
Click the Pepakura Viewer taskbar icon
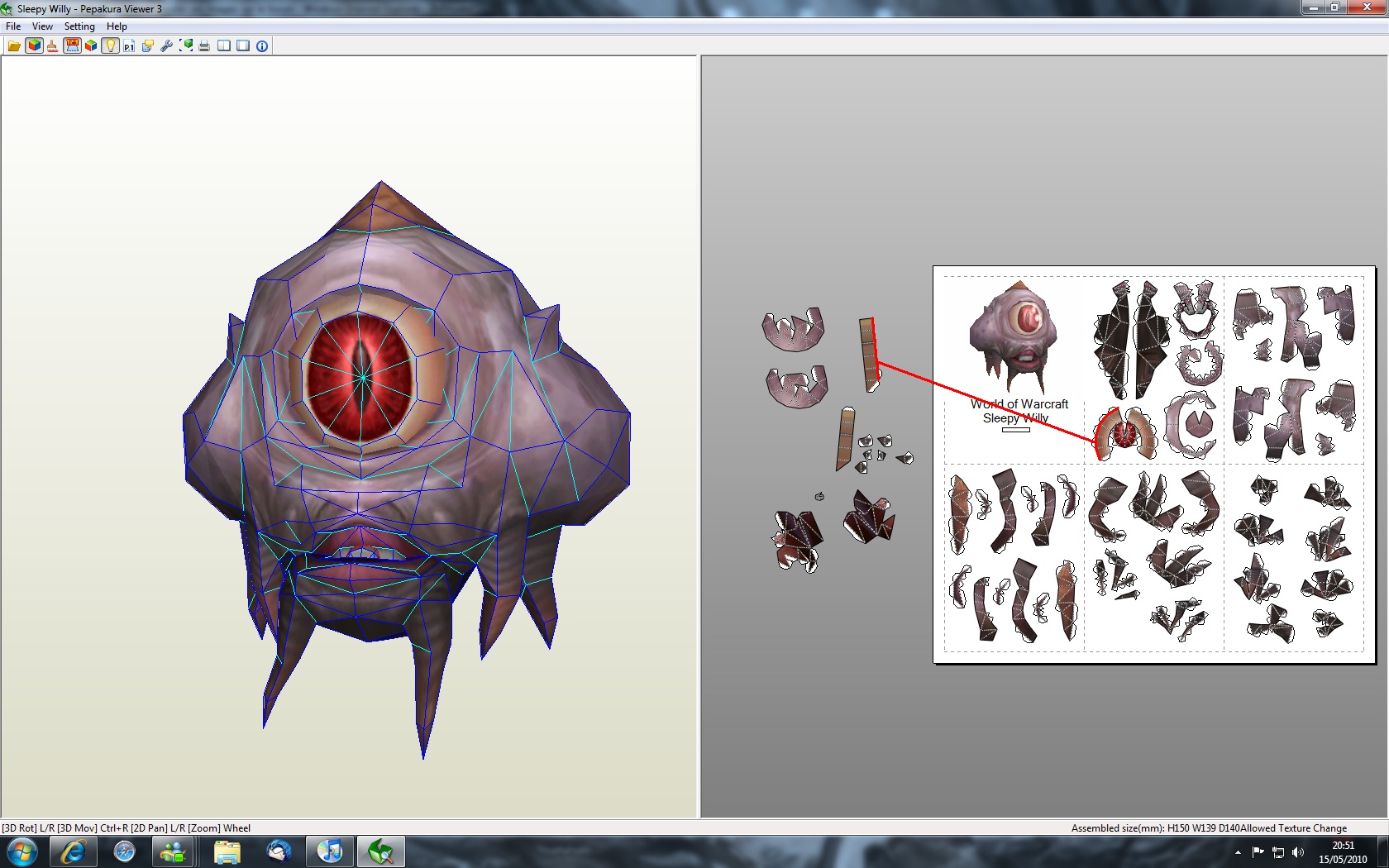click(x=380, y=851)
